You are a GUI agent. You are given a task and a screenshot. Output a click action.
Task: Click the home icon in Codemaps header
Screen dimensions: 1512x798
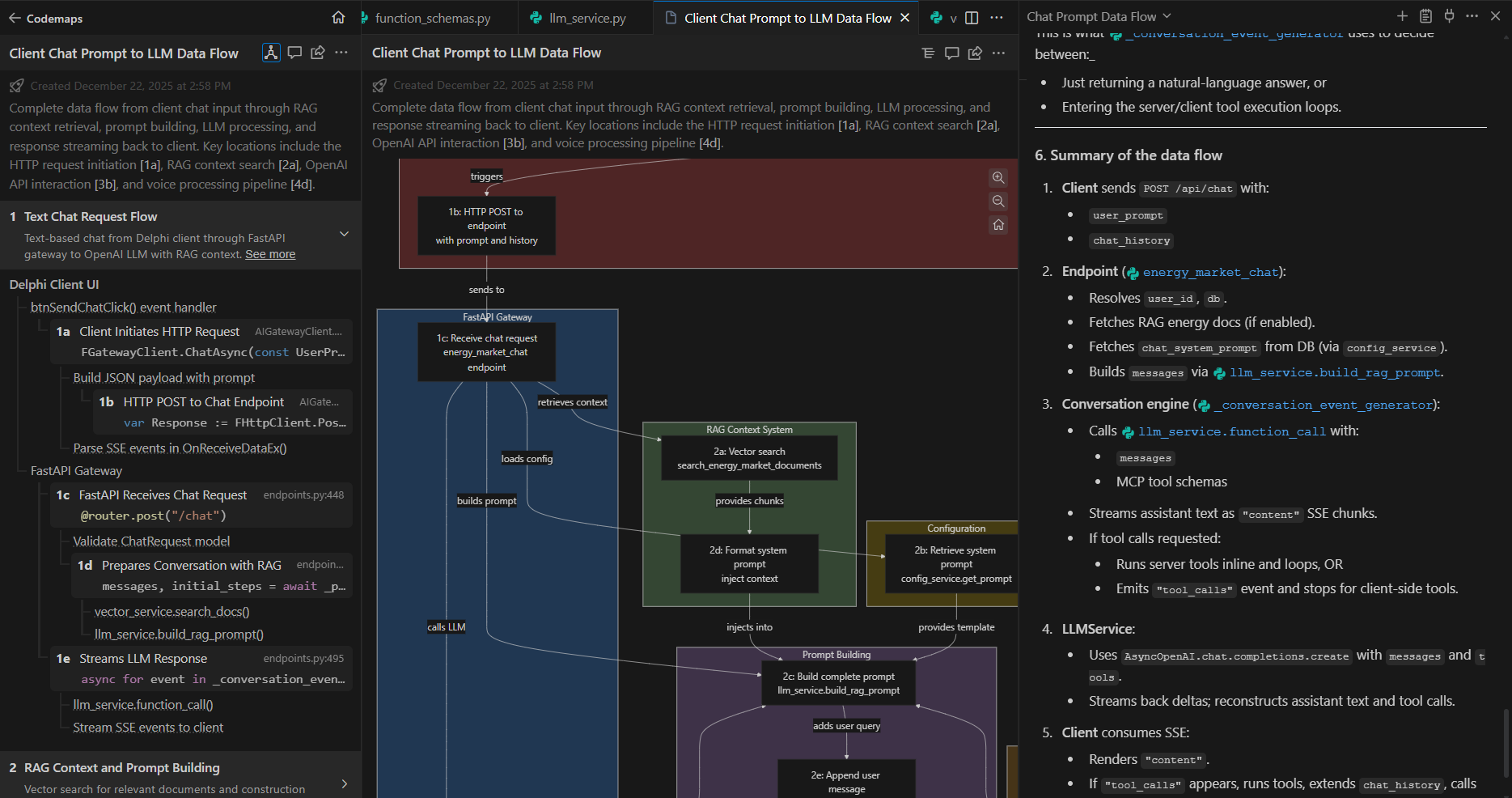[x=338, y=18]
